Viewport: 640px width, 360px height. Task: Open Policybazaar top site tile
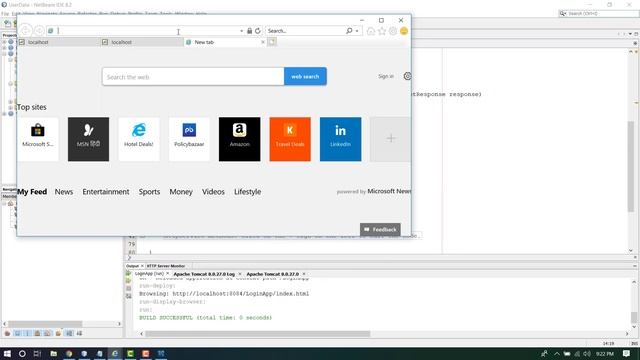coord(189,139)
